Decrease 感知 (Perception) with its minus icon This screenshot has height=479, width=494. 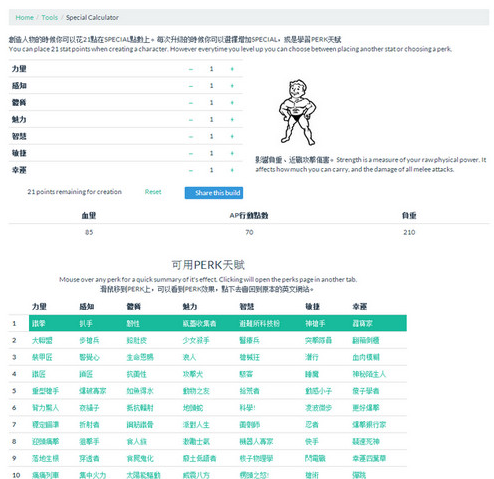(191, 86)
